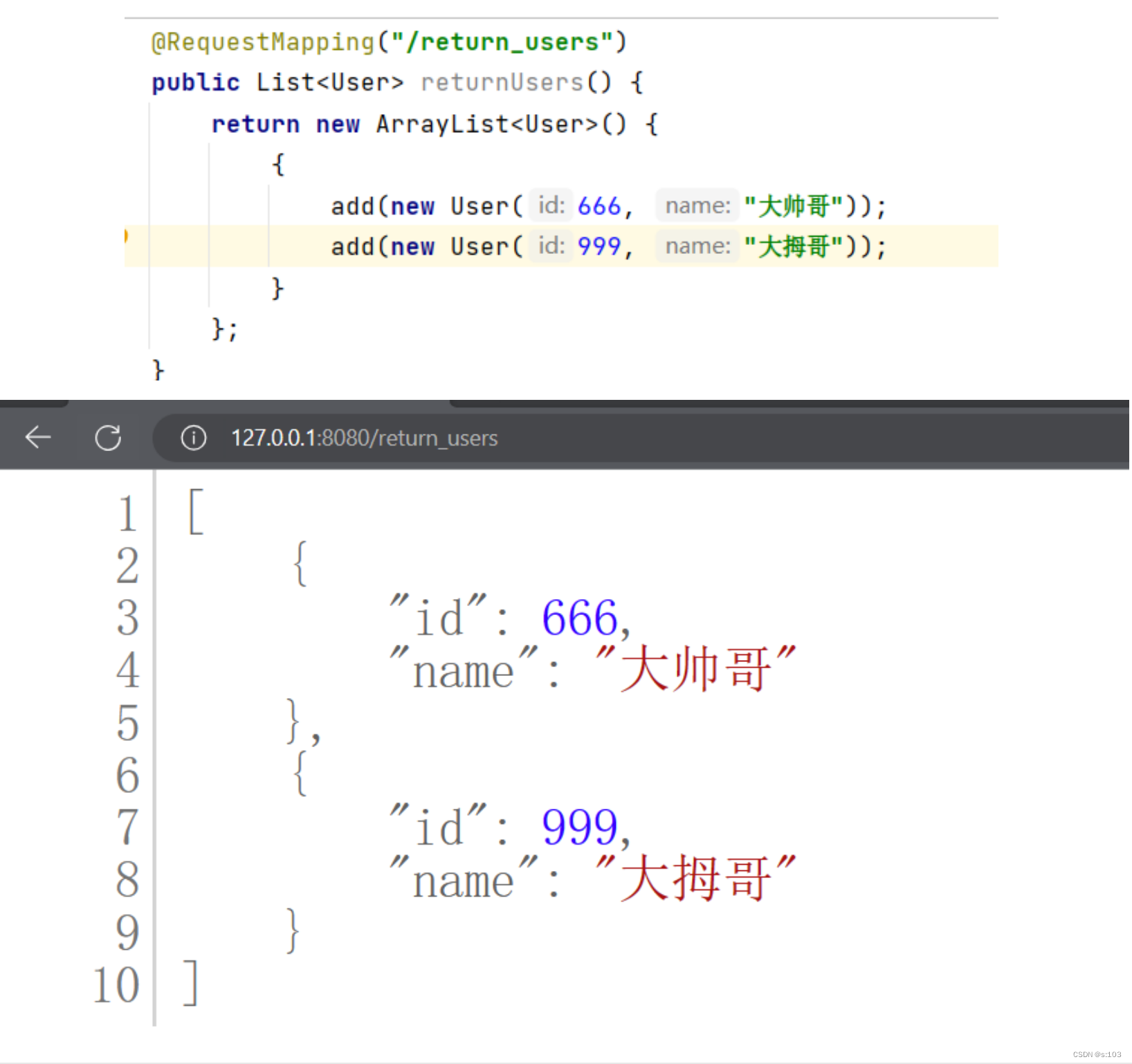Image resolution: width=1132 pixels, height=1064 pixels.
Task: Click the orange gutter marker on highlighted line
Action: (126, 236)
